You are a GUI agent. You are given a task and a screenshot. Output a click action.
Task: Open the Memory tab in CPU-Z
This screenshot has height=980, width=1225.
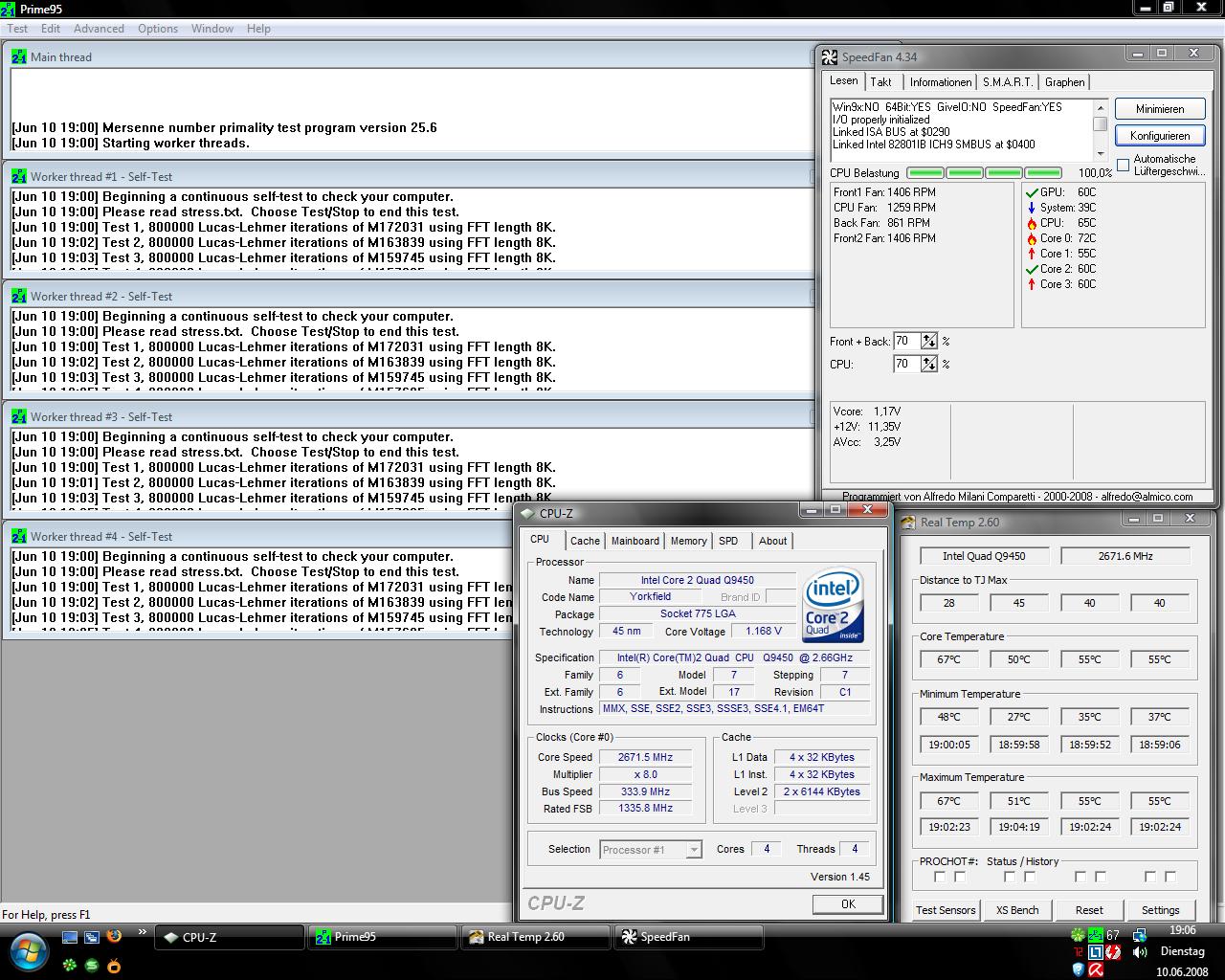point(688,541)
